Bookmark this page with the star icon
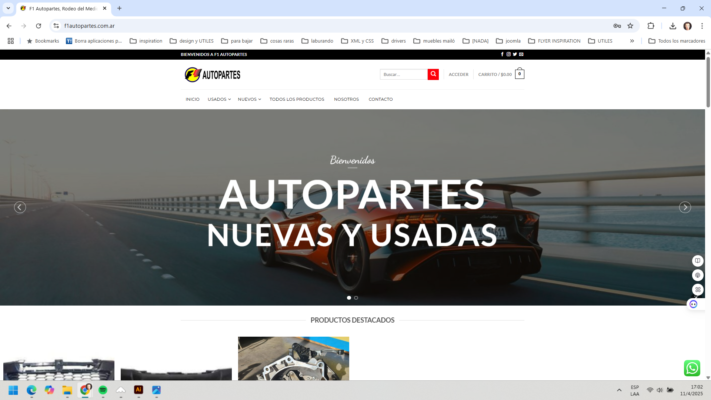The image size is (711, 400). tap(630, 26)
